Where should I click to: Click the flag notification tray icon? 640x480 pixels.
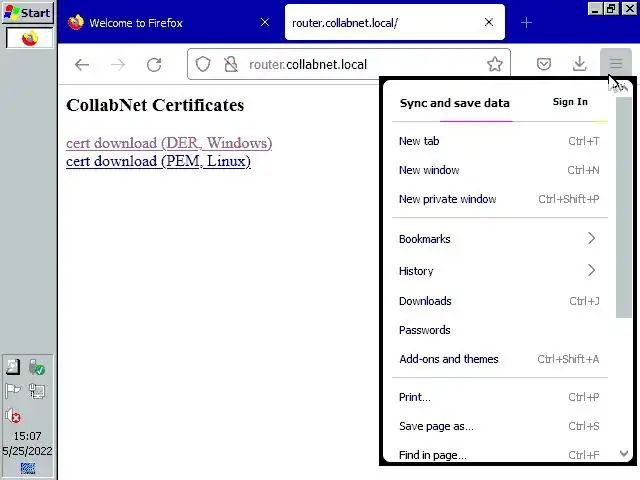pos(13,391)
